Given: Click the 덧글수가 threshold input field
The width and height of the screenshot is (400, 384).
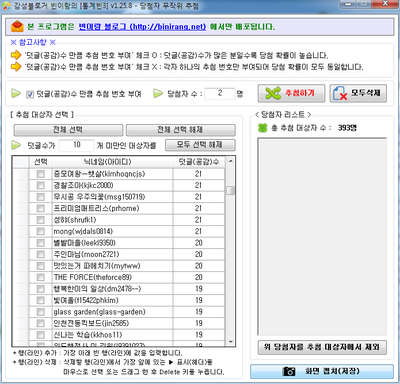Looking at the screenshot, I should (x=77, y=145).
